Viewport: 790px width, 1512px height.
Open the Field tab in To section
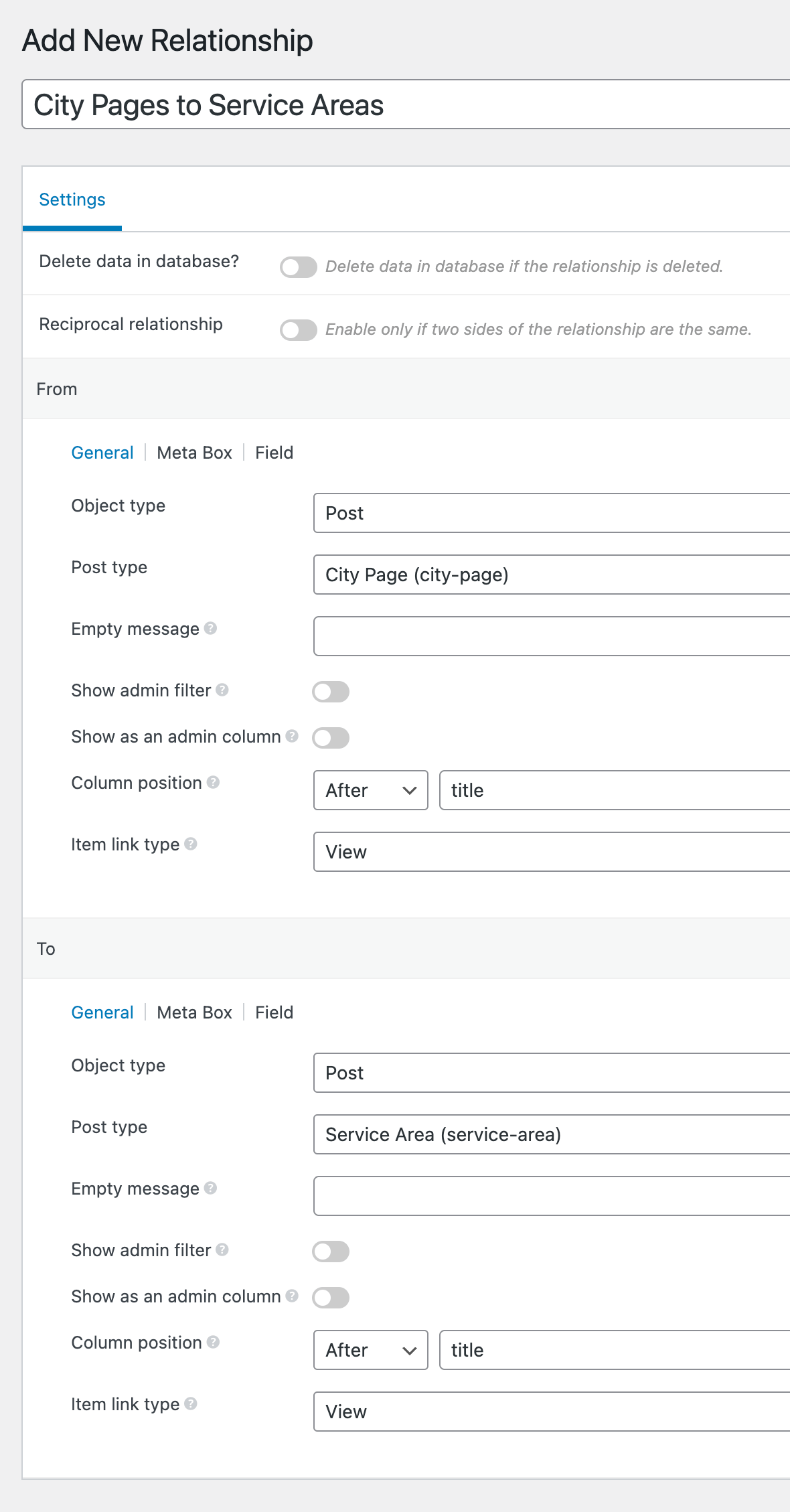point(274,1012)
